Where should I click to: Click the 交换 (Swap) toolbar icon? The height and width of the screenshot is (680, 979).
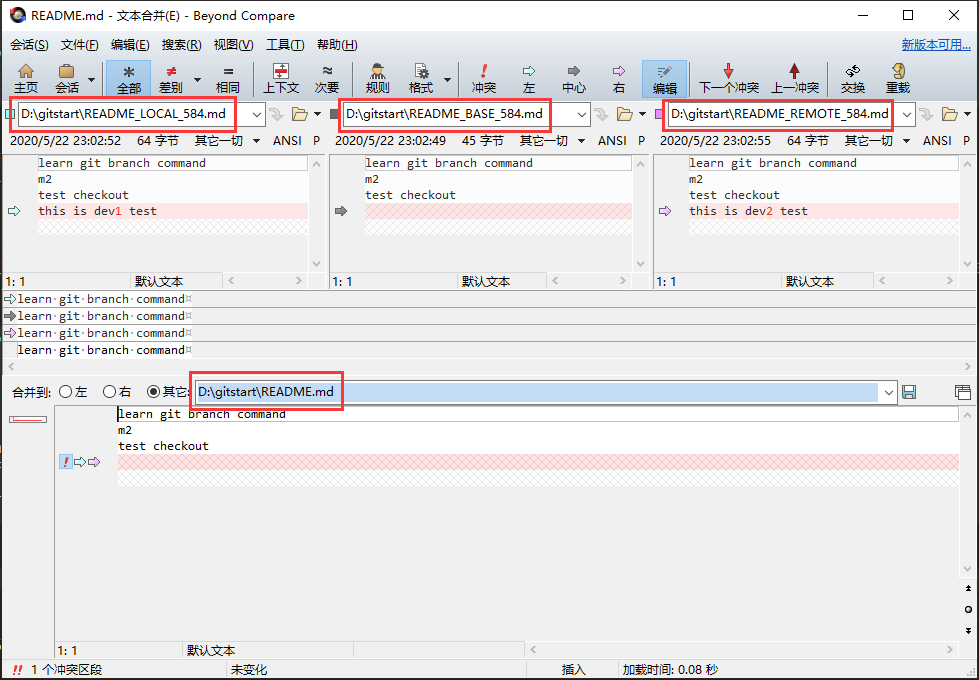pyautogui.click(x=853, y=78)
